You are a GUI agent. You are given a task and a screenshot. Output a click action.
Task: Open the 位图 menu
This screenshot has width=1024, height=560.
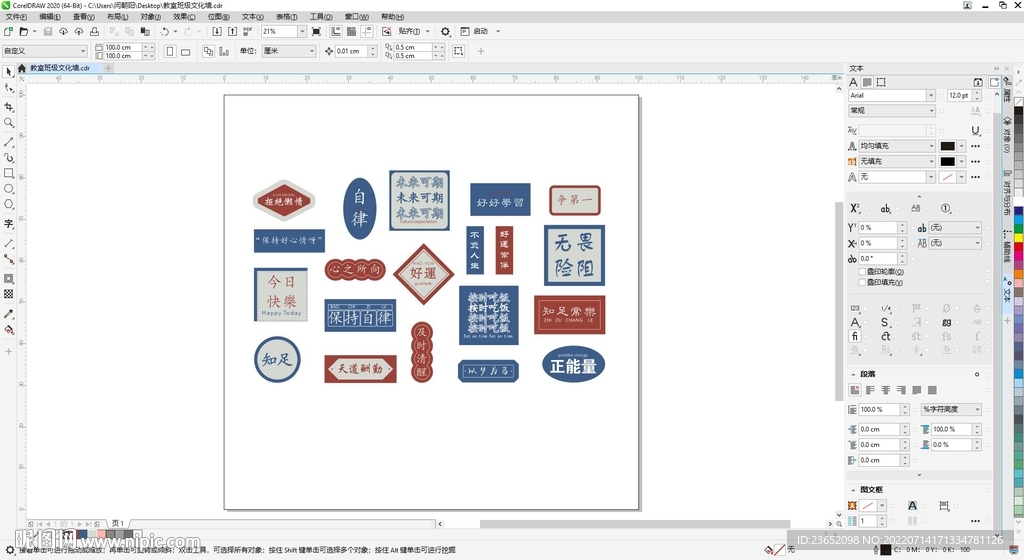coord(218,17)
